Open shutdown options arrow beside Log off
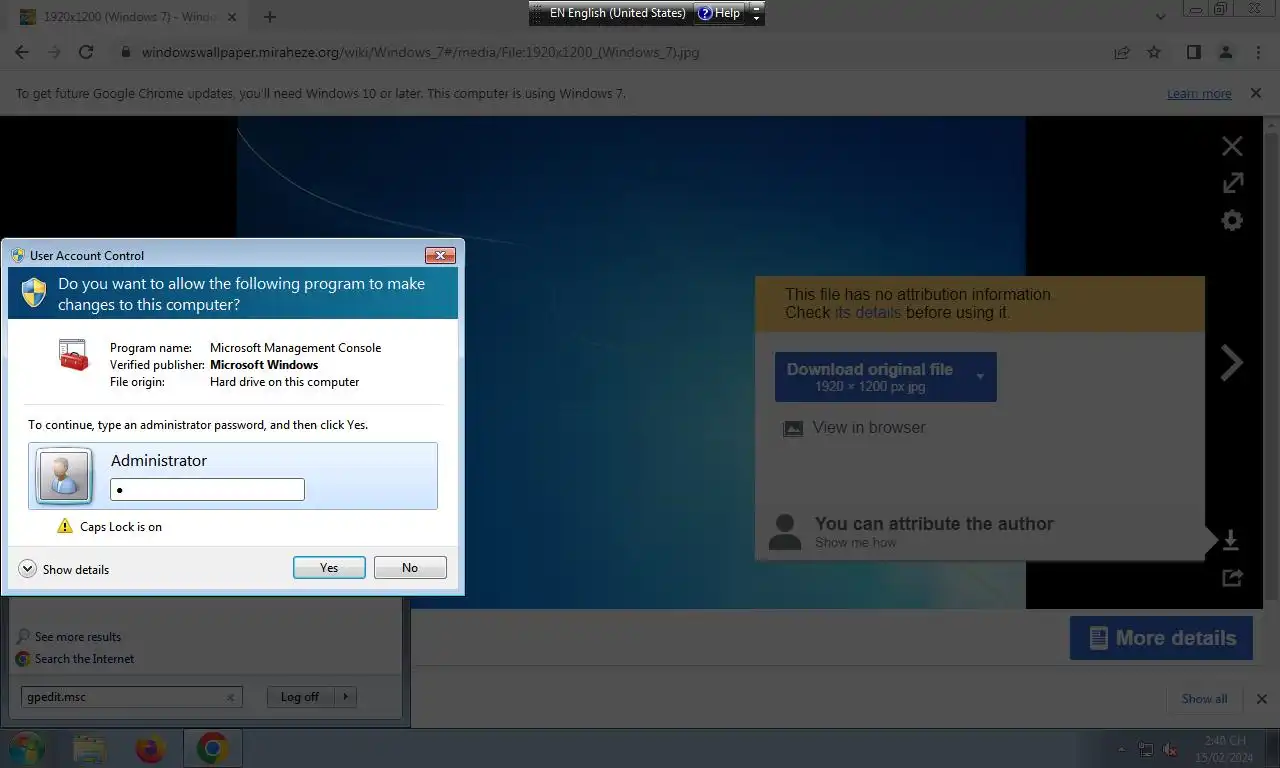This screenshot has width=1280, height=768. [x=345, y=697]
